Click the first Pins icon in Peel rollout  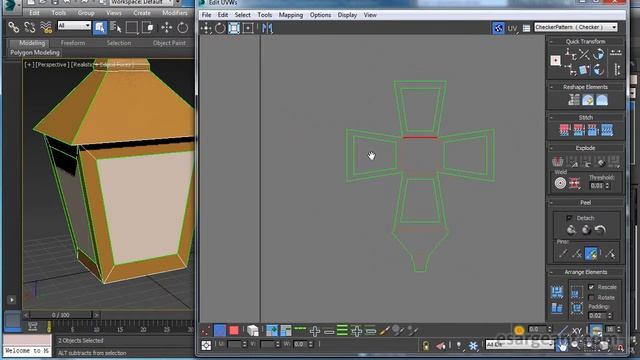click(563, 253)
